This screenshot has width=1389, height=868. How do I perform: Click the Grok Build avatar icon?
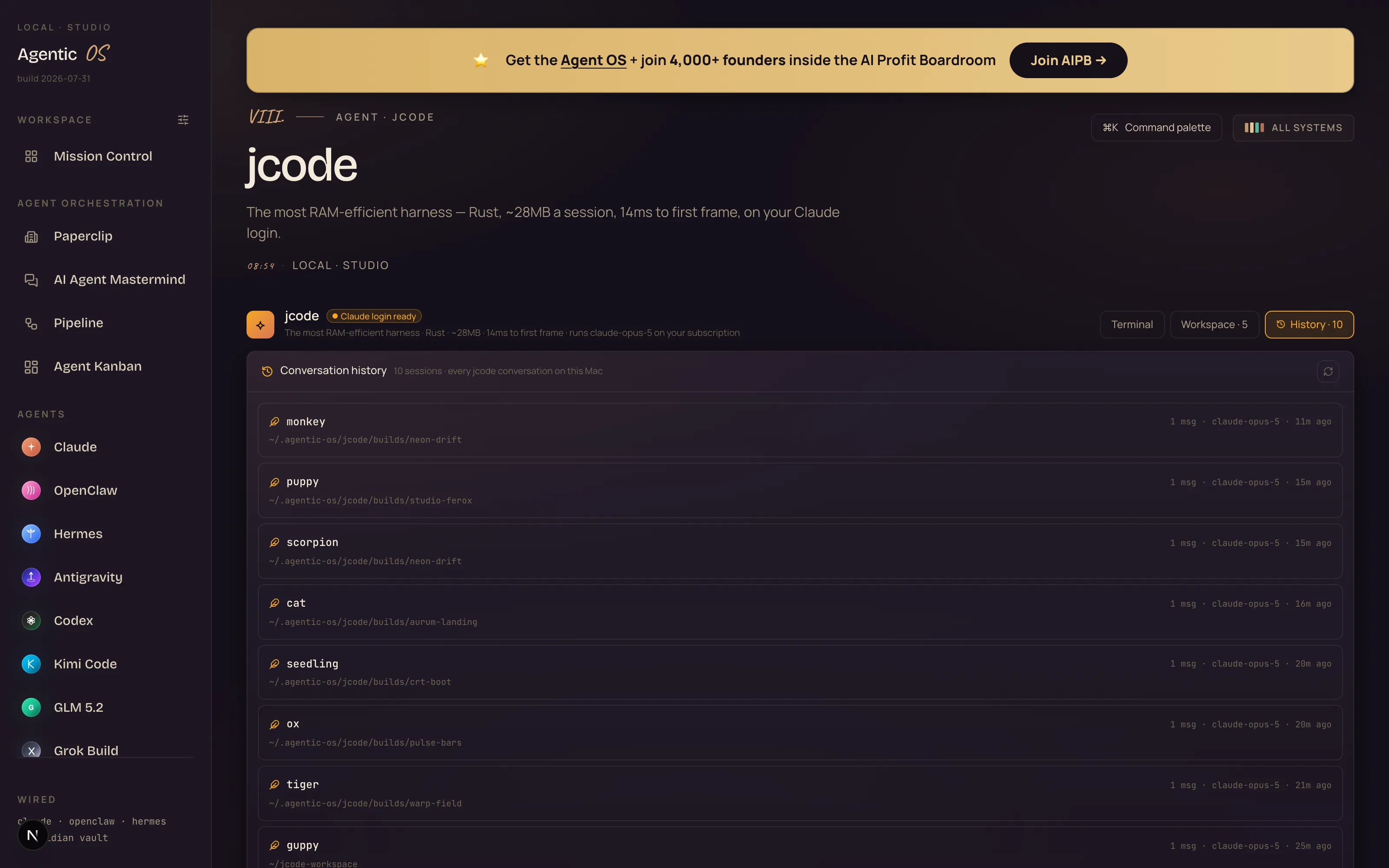click(x=31, y=750)
